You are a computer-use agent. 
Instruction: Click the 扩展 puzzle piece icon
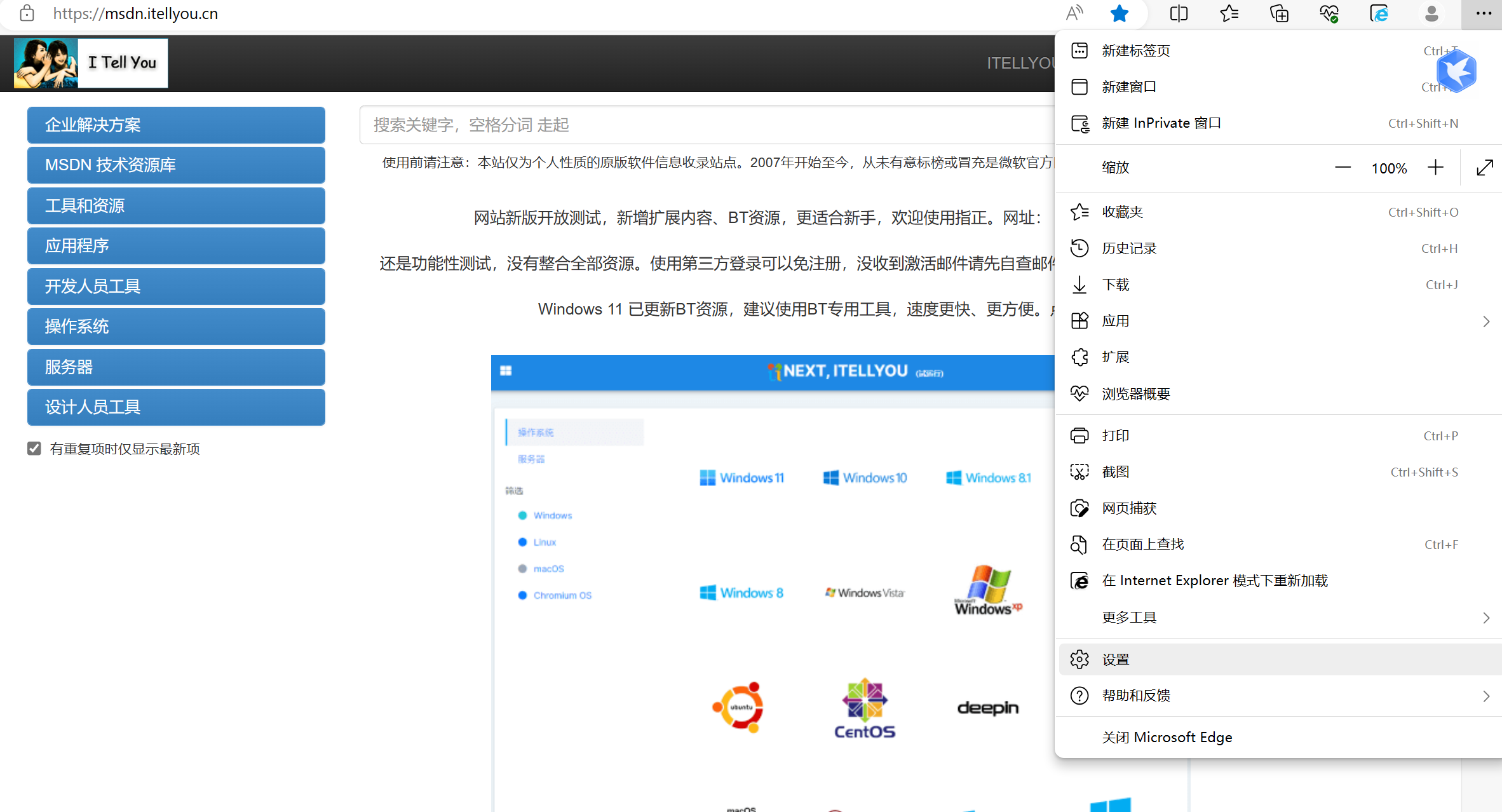[x=1079, y=357]
